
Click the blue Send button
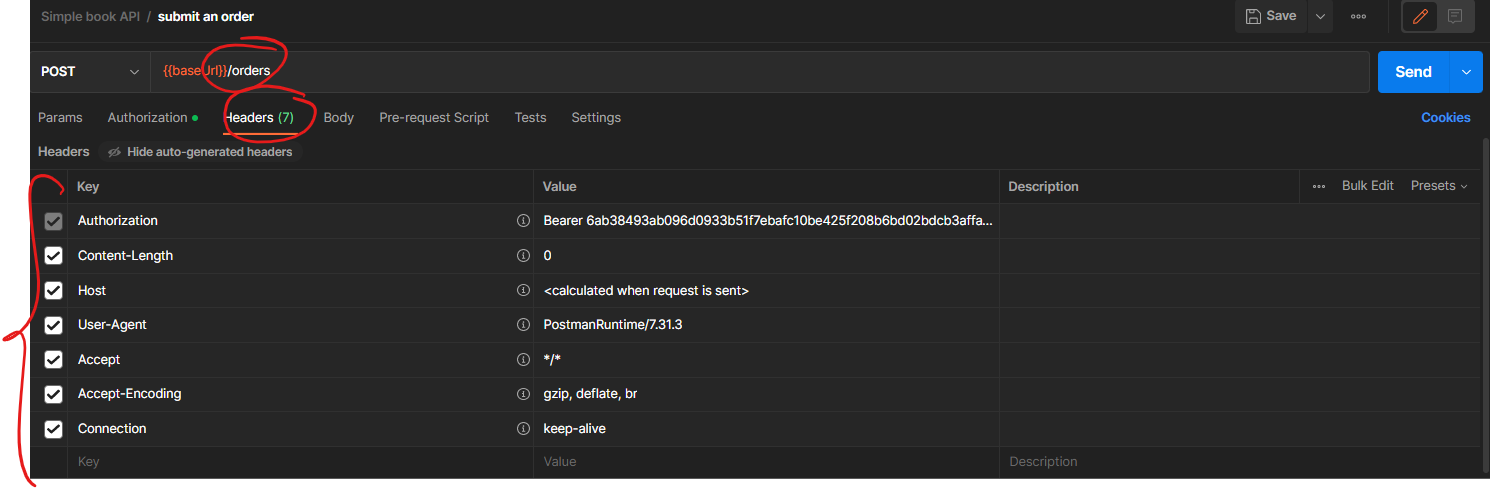1413,72
